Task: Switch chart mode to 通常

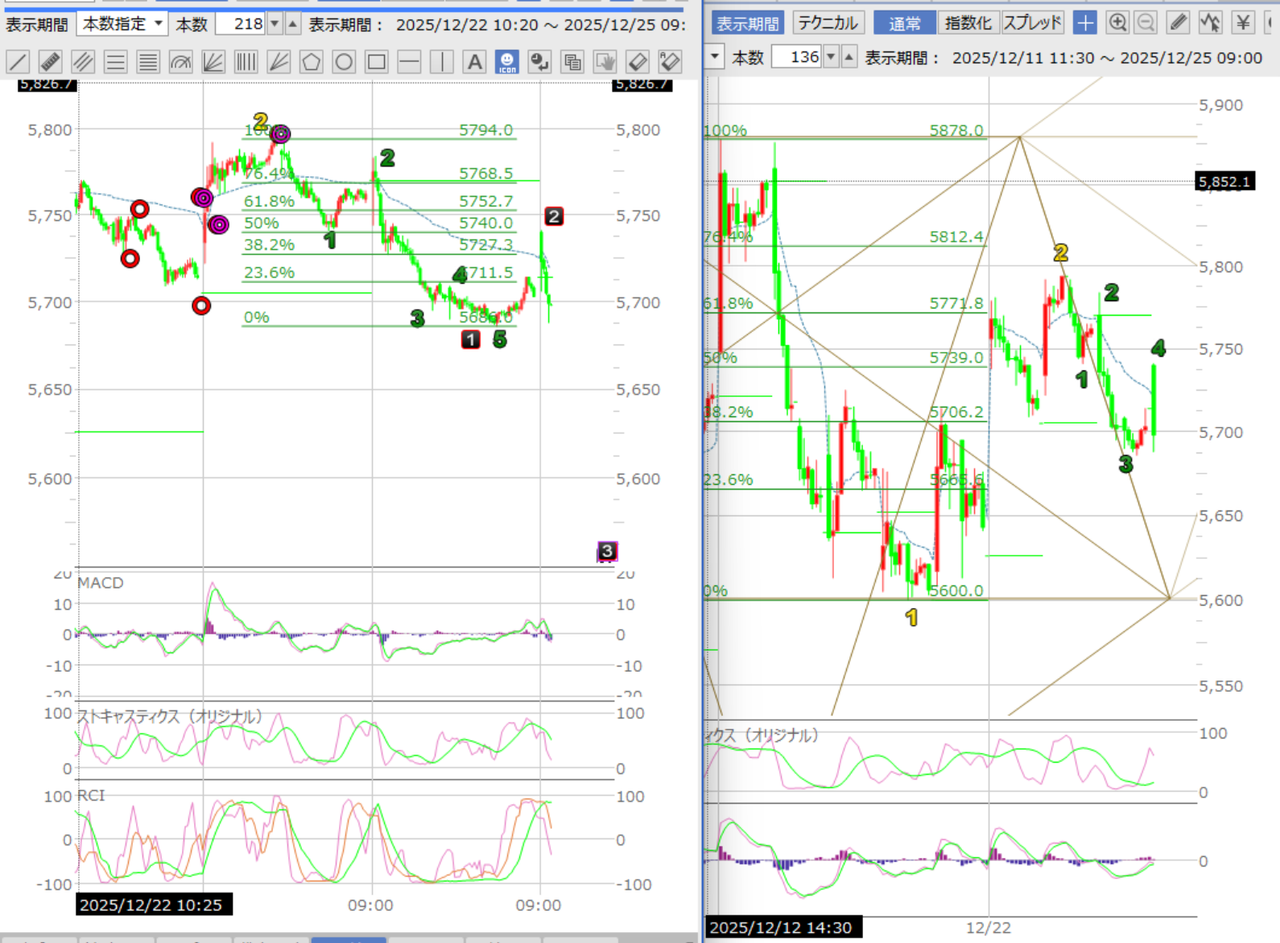Action: [904, 22]
